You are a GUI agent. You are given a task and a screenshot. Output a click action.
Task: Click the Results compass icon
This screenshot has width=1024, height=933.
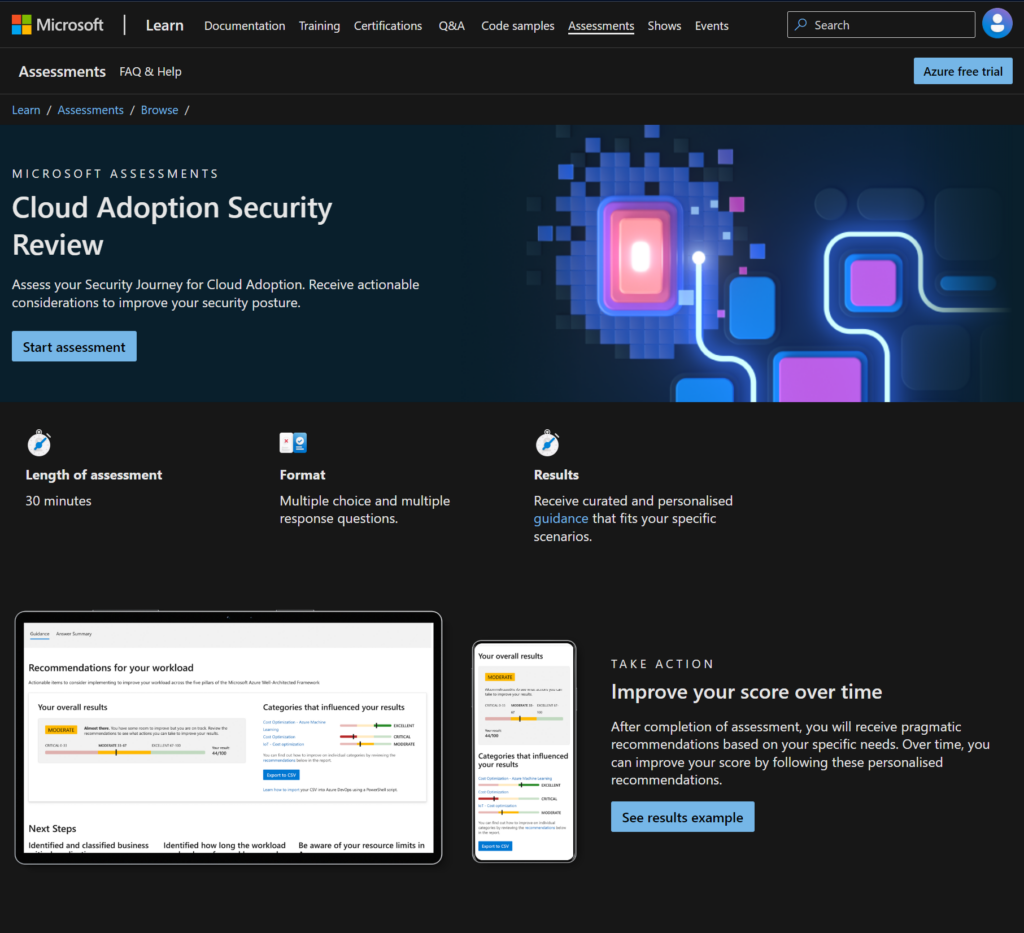(549, 442)
